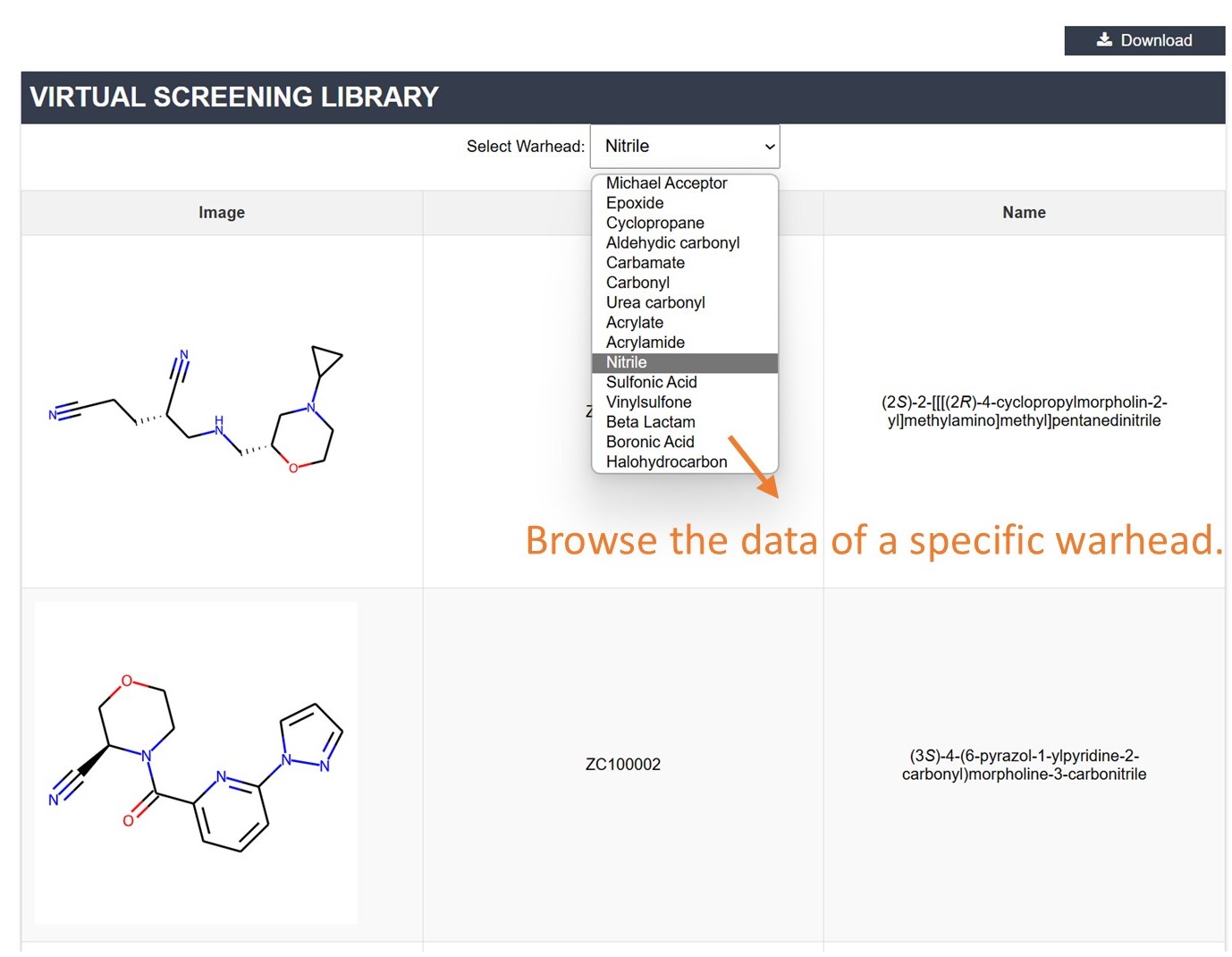The height and width of the screenshot is (957, 1232).
Task: Pick Acrylamide in warhead list
Action: [645, 343]
